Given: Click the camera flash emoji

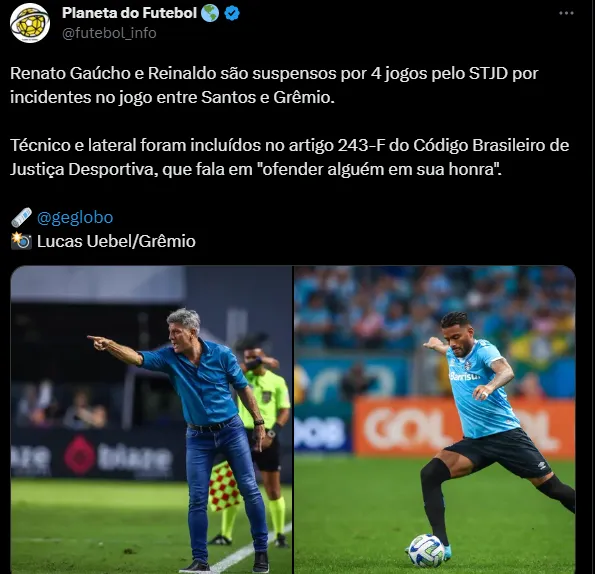Looking at the screenshot, I should [x=21, y=241].
